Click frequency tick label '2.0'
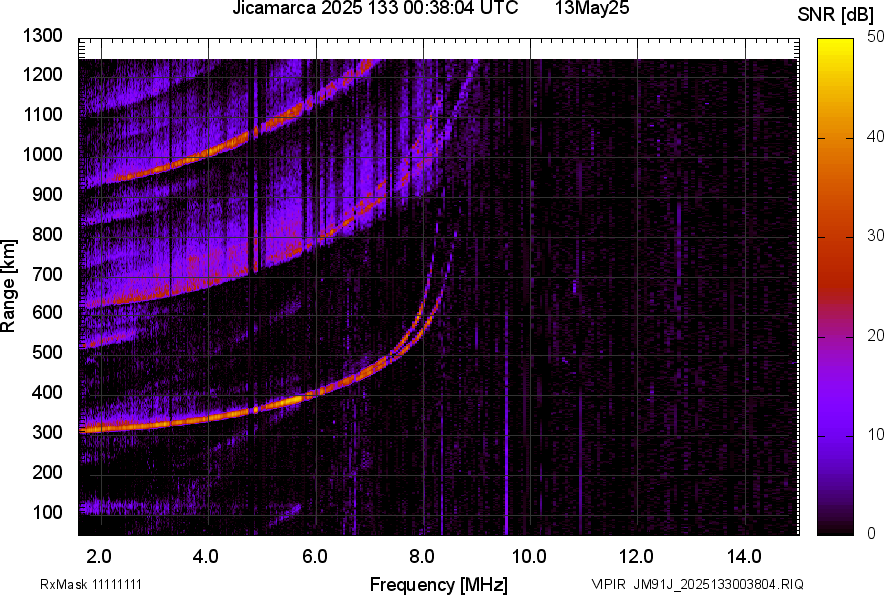The image size is (884, 595). [x=99, y=557]
